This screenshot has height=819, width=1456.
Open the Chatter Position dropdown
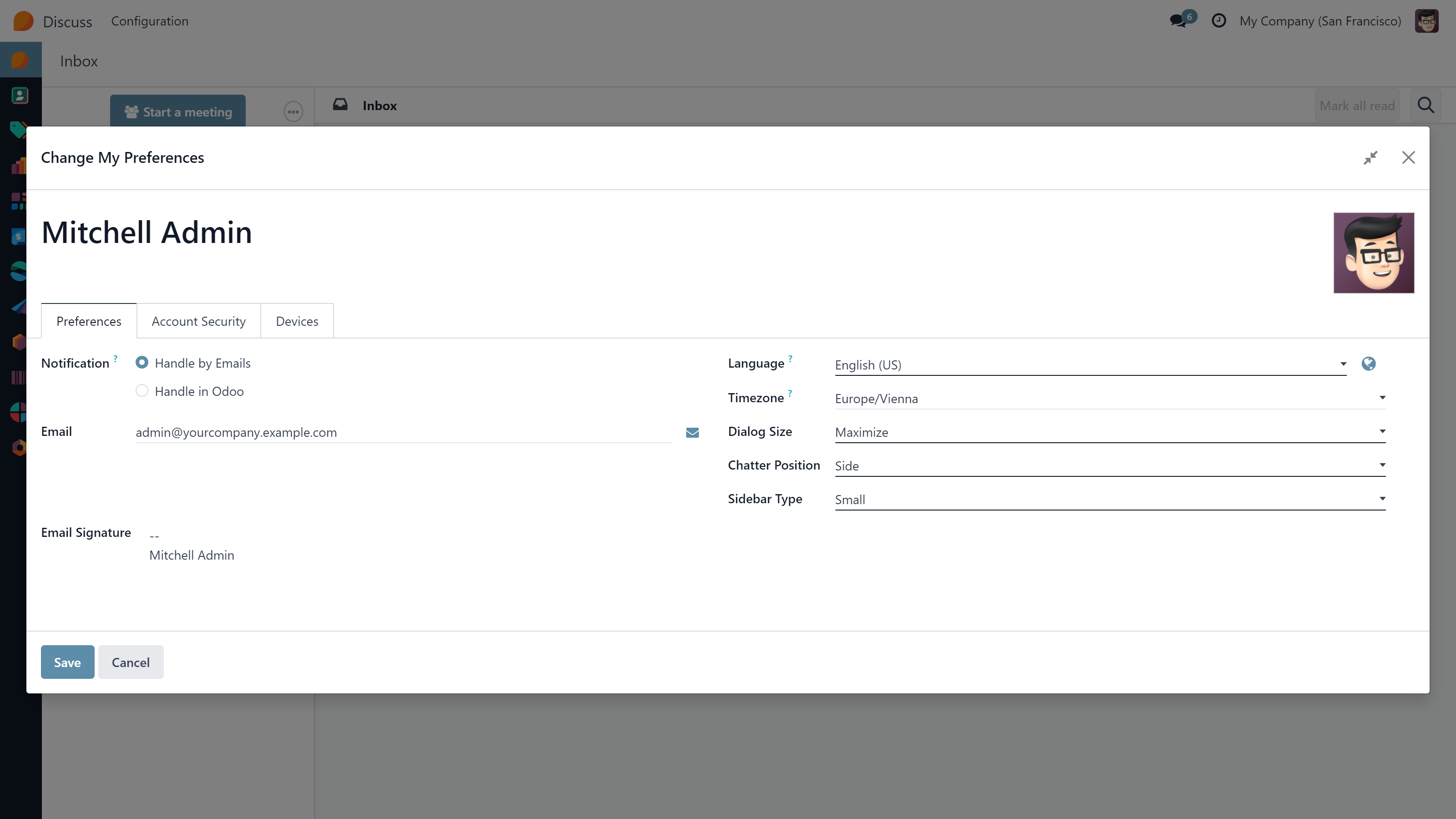point(1110,466)
